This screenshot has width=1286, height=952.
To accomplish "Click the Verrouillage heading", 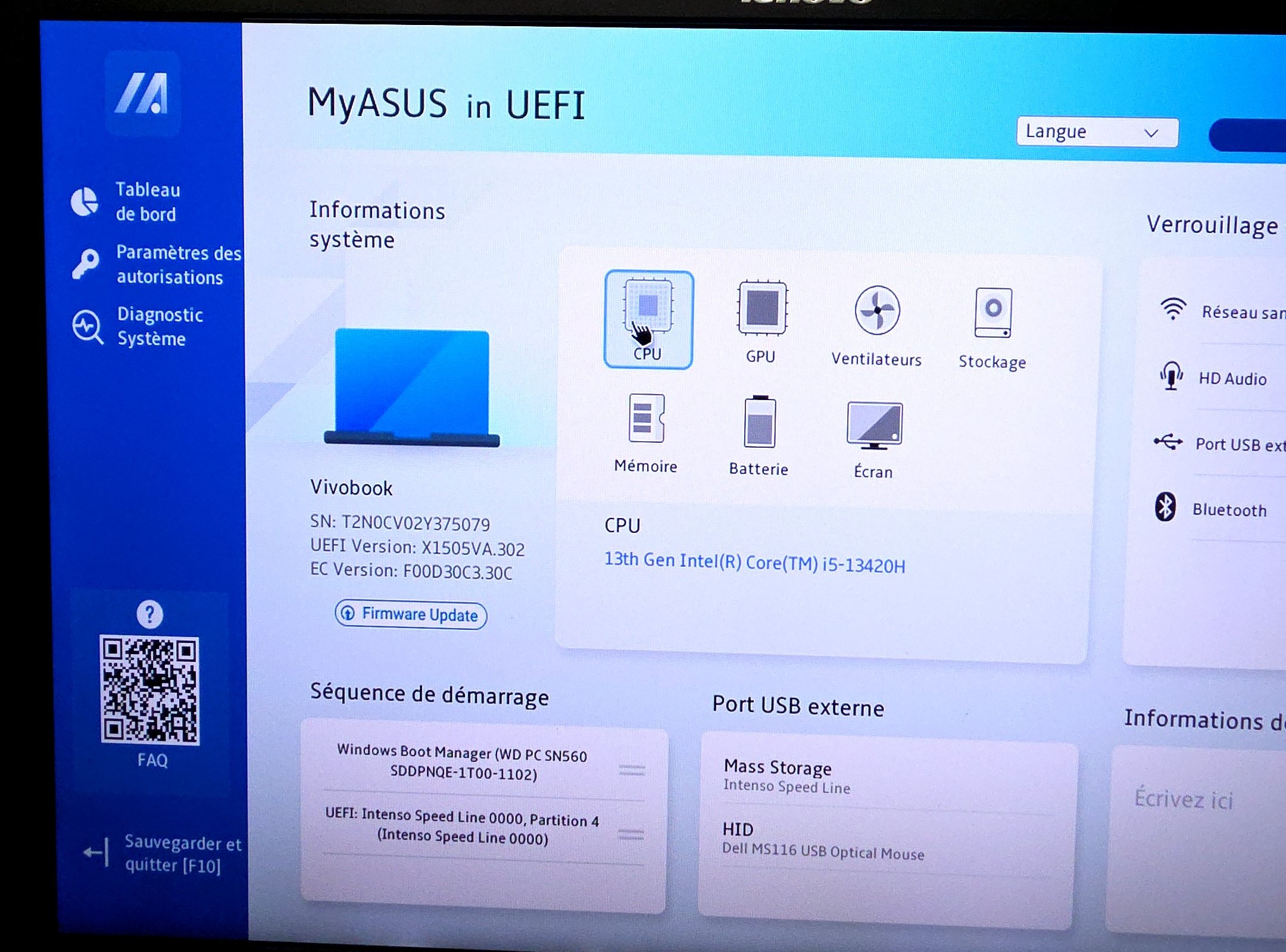I will click(1212, 225).
